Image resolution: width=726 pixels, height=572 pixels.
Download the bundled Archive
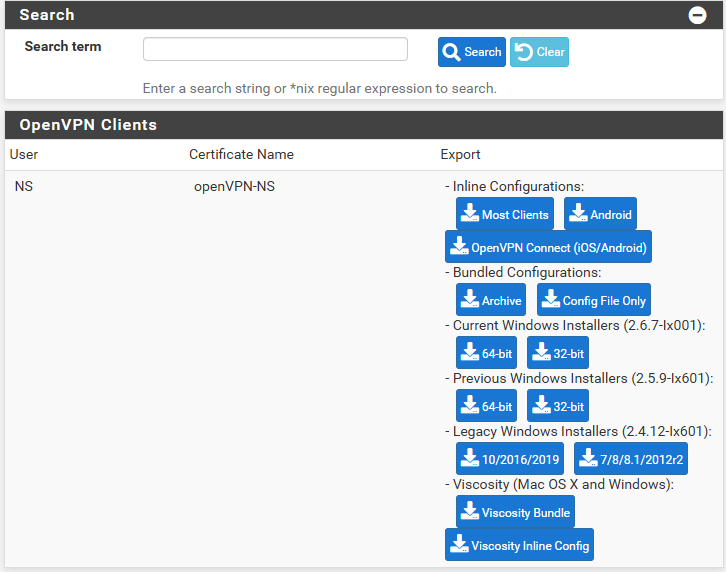491,300
